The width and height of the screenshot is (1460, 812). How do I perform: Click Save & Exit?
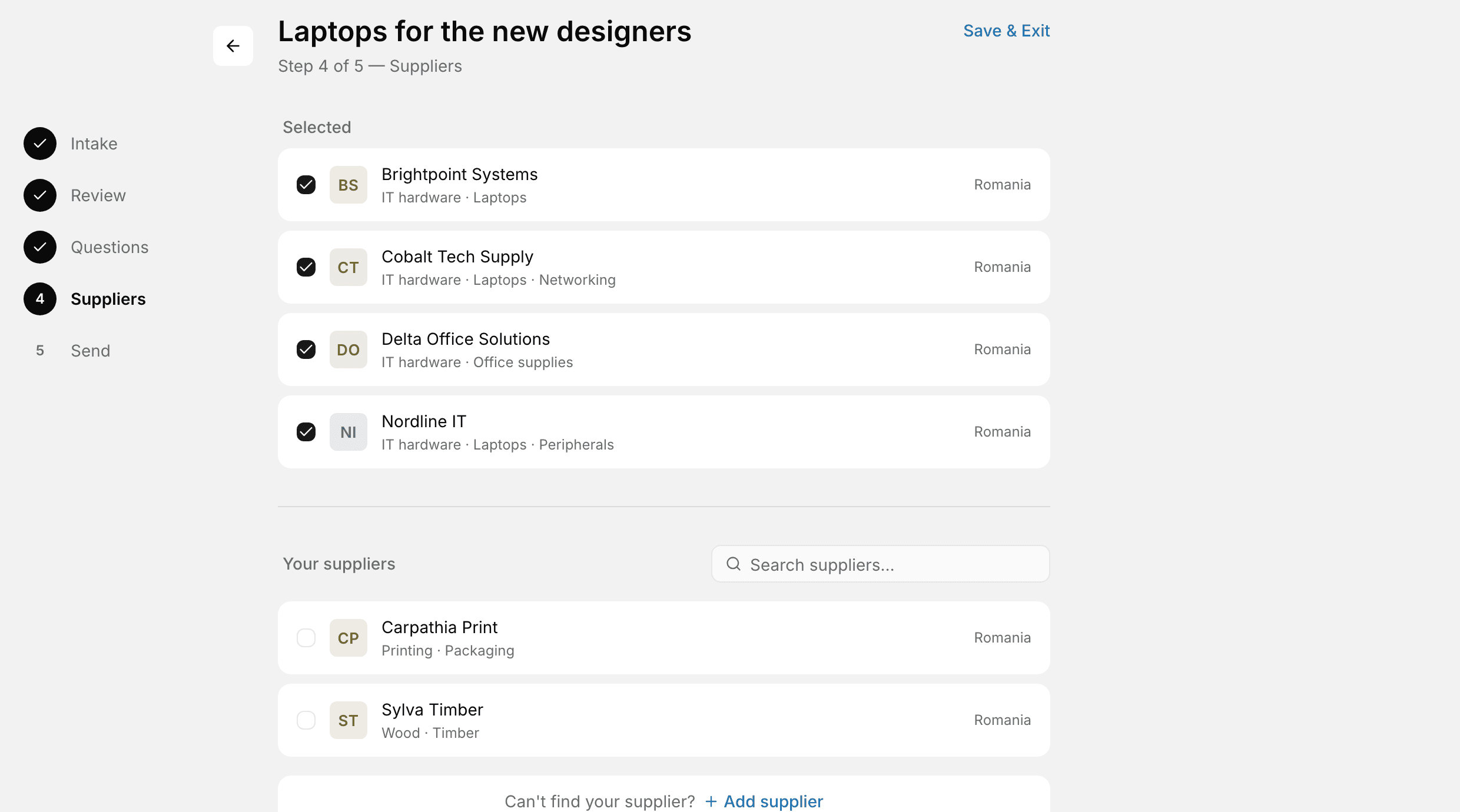click(1007, 31)
